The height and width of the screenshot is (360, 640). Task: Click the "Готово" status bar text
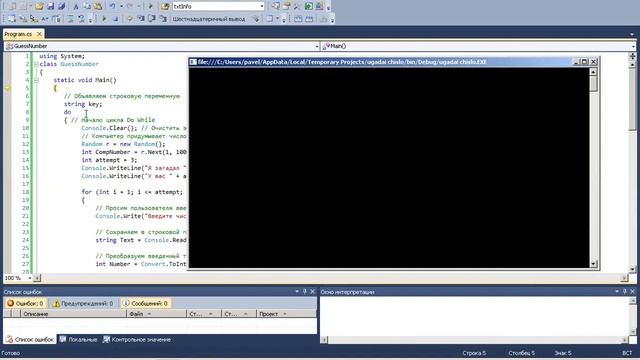11,353
